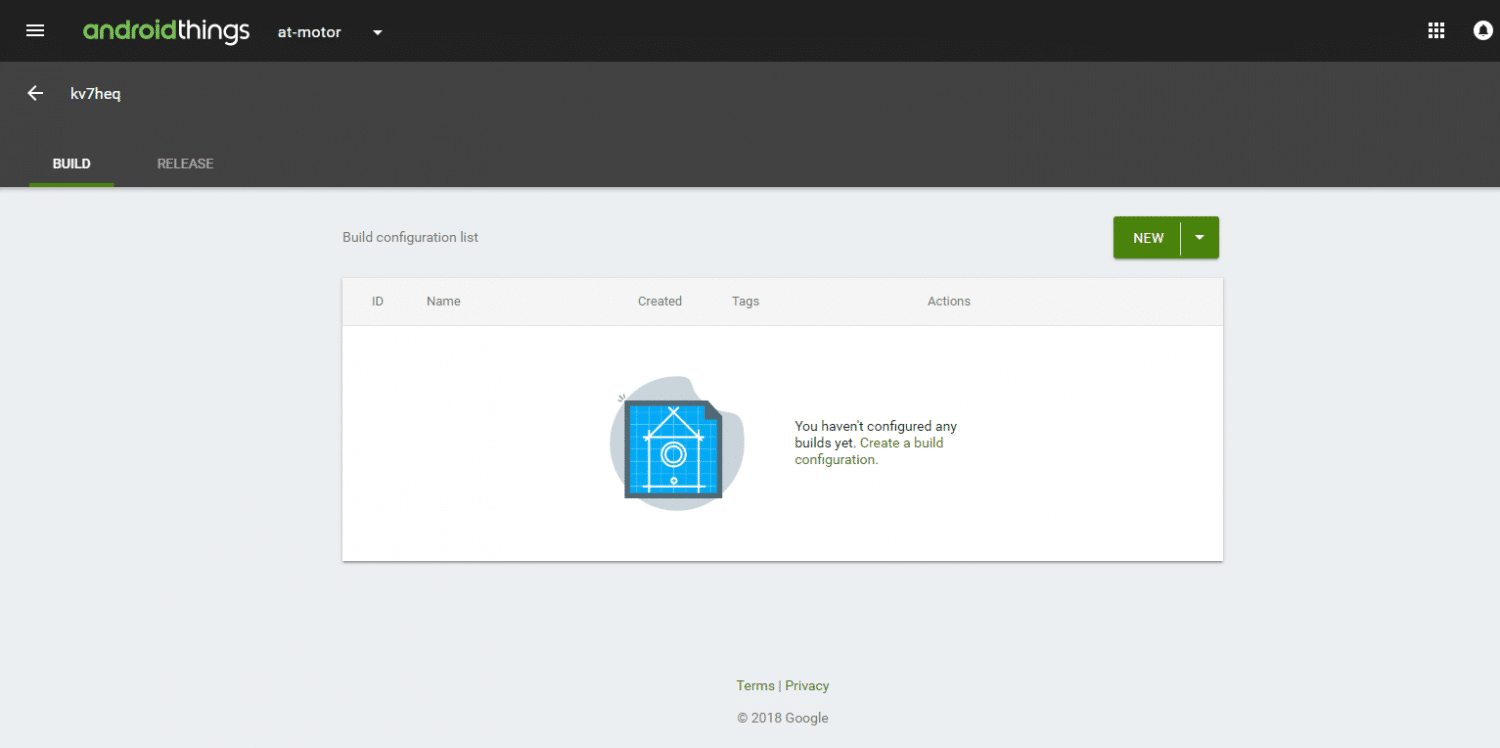
Task: Click the green NEW button
Action: pyautogui.click(x=1147, y=238)
